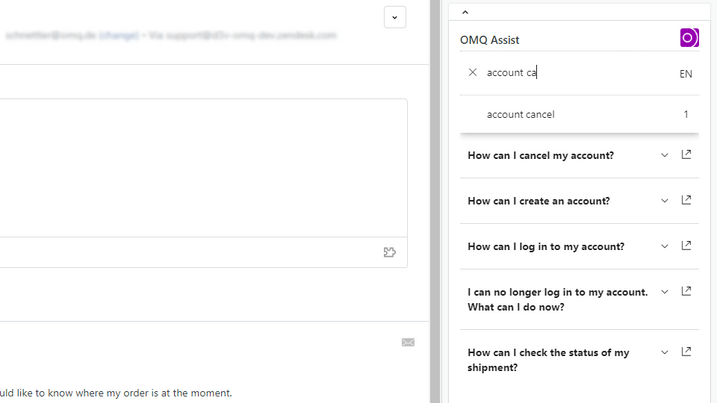Open 'How can I cancel my account?' question
This screenshot has height=403, width=717.
pos(540,156)
